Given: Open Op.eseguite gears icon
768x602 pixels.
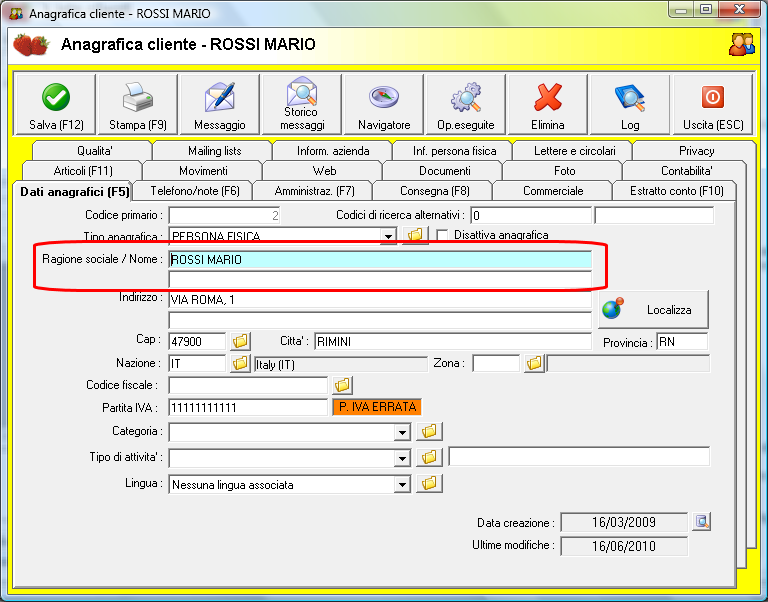Looking at the screenshot, I should (466, 97).
